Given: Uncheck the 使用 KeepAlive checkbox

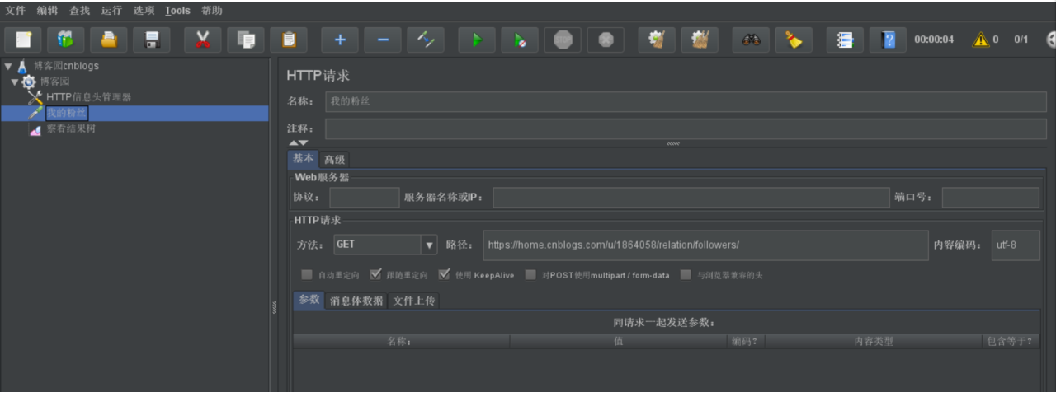Looking at the screenshot, I should click(444, 275).
